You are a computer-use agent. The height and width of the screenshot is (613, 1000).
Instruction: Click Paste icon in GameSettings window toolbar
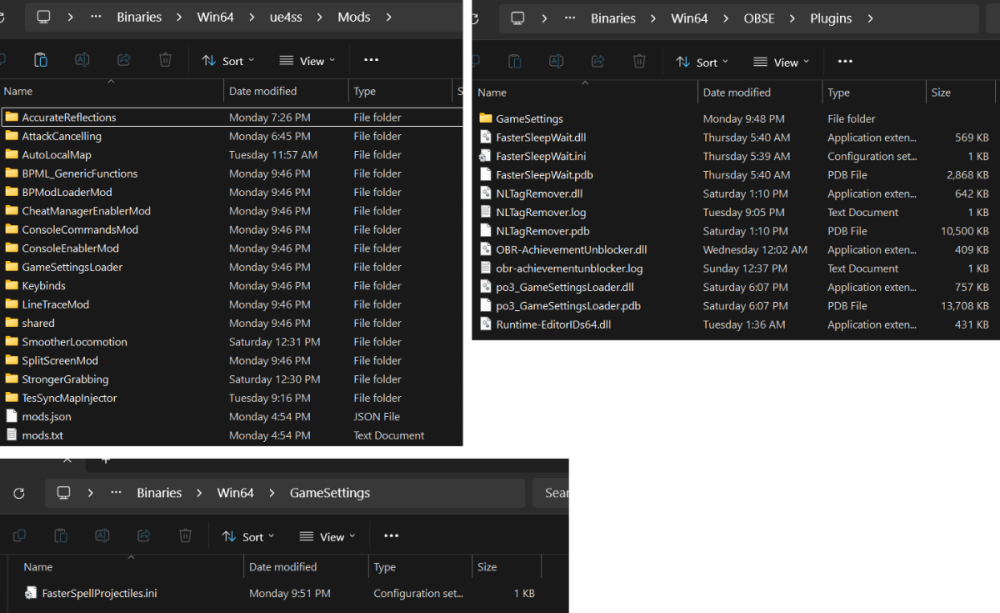click(x=61, y=536)
